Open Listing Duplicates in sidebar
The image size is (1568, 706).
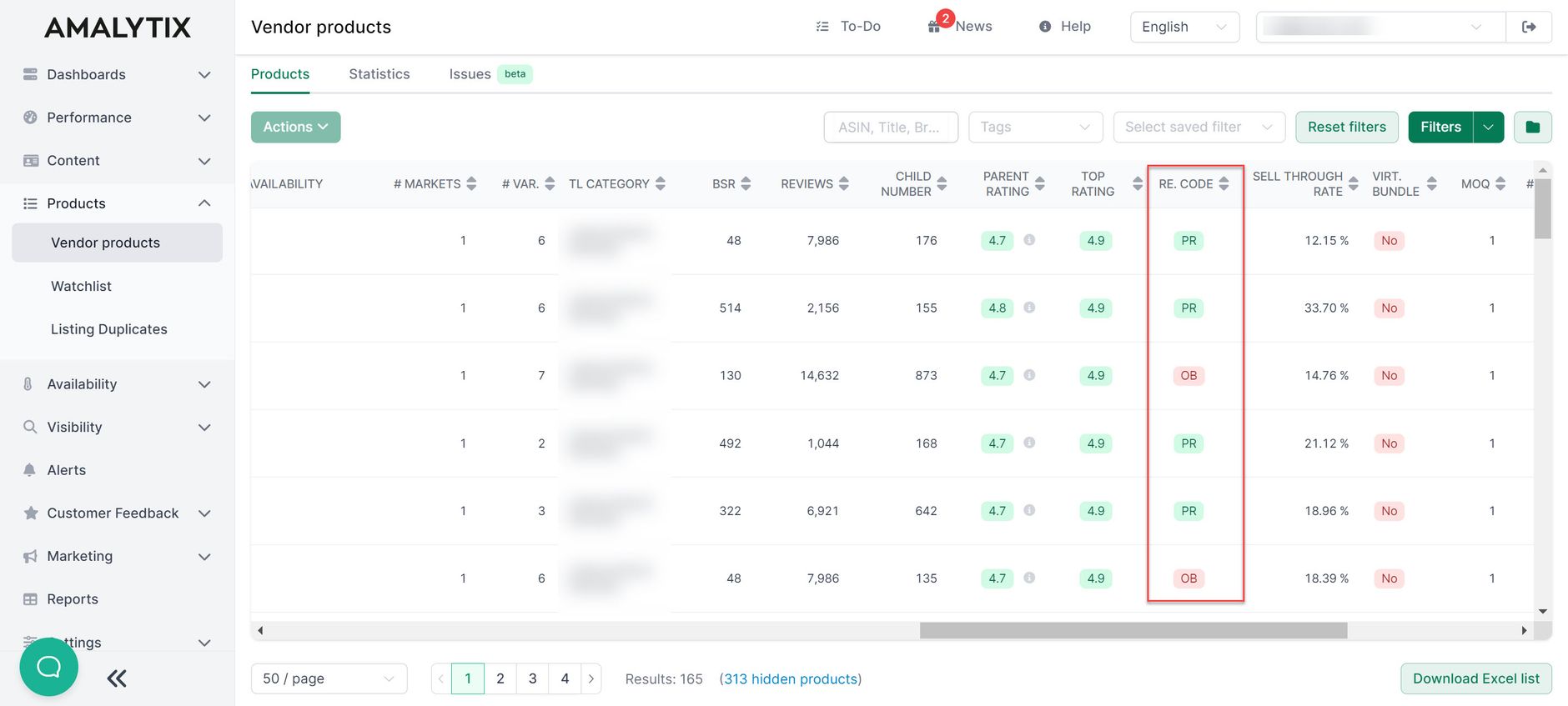(109, 329)
